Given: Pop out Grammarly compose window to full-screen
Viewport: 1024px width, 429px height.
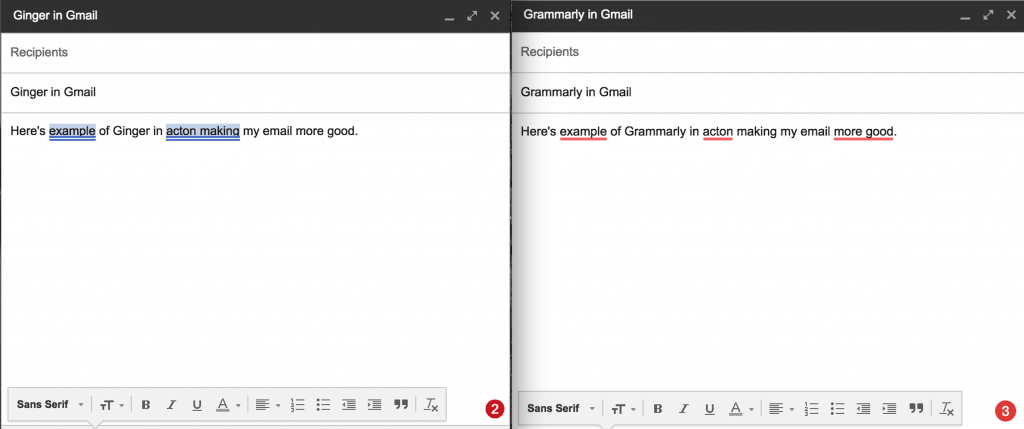Looking at the screenshot, I should pos(988,14).
